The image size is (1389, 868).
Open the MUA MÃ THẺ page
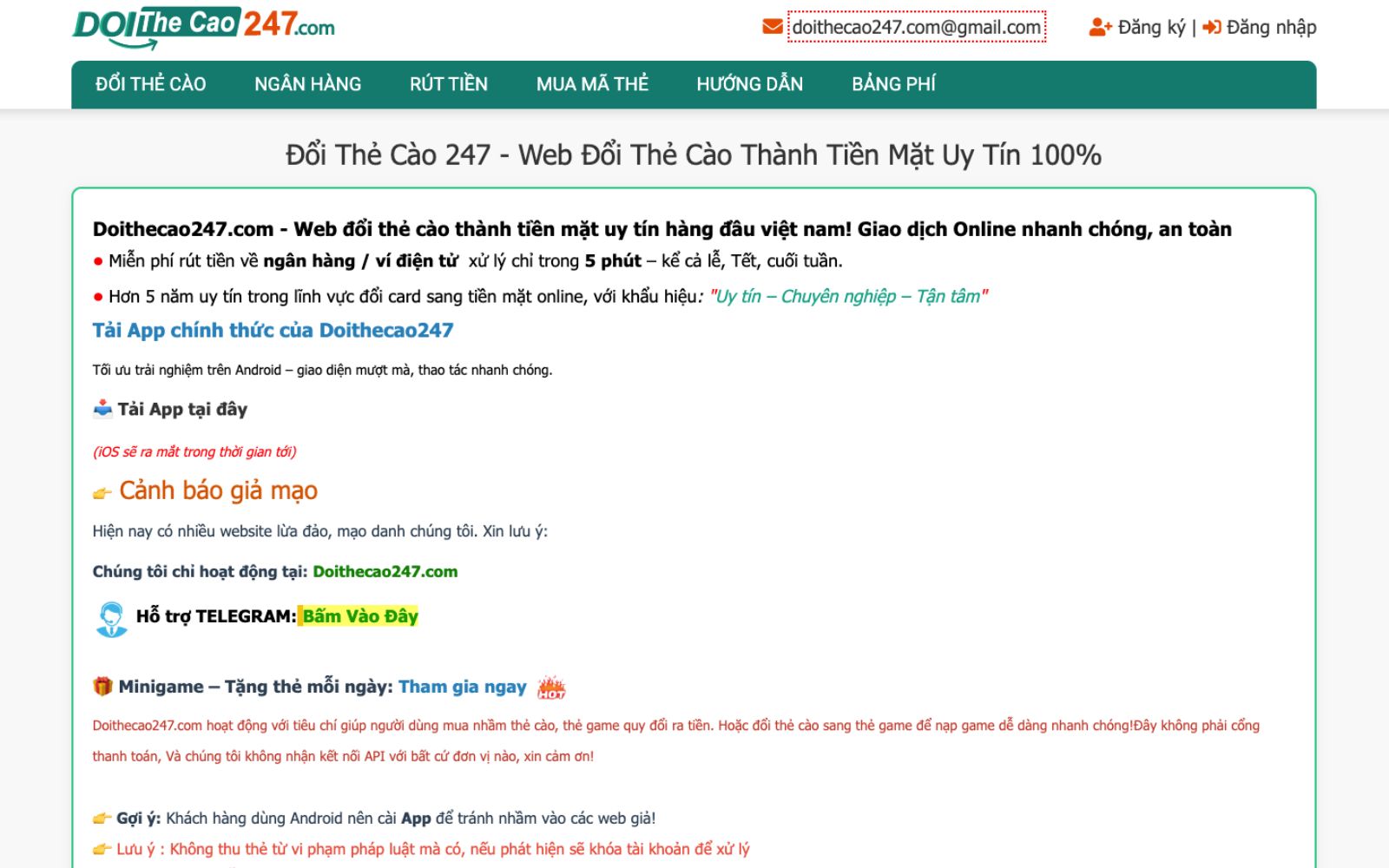point(591,83)
